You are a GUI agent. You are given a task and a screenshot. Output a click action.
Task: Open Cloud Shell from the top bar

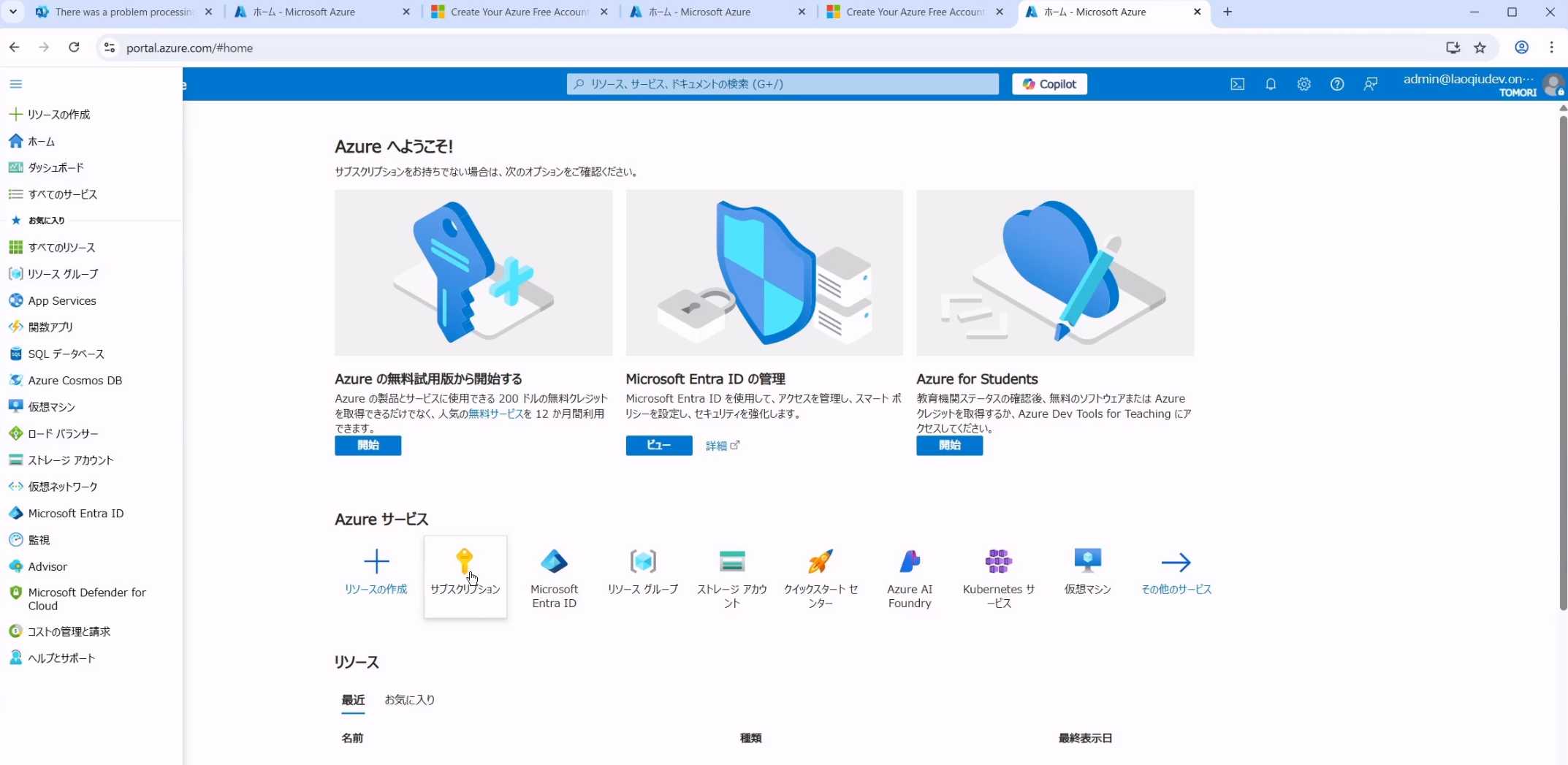pyautogui.click(x=1237, y=84)
